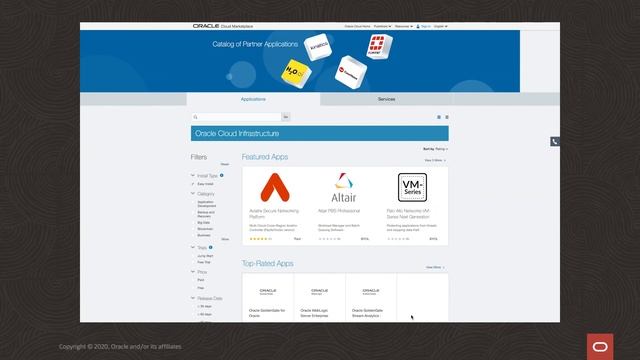Open Palo Alto Networks VM-Series title
The width and height of the screenshot is (640, 360).
pyautogui.click(x=408, y=214)
